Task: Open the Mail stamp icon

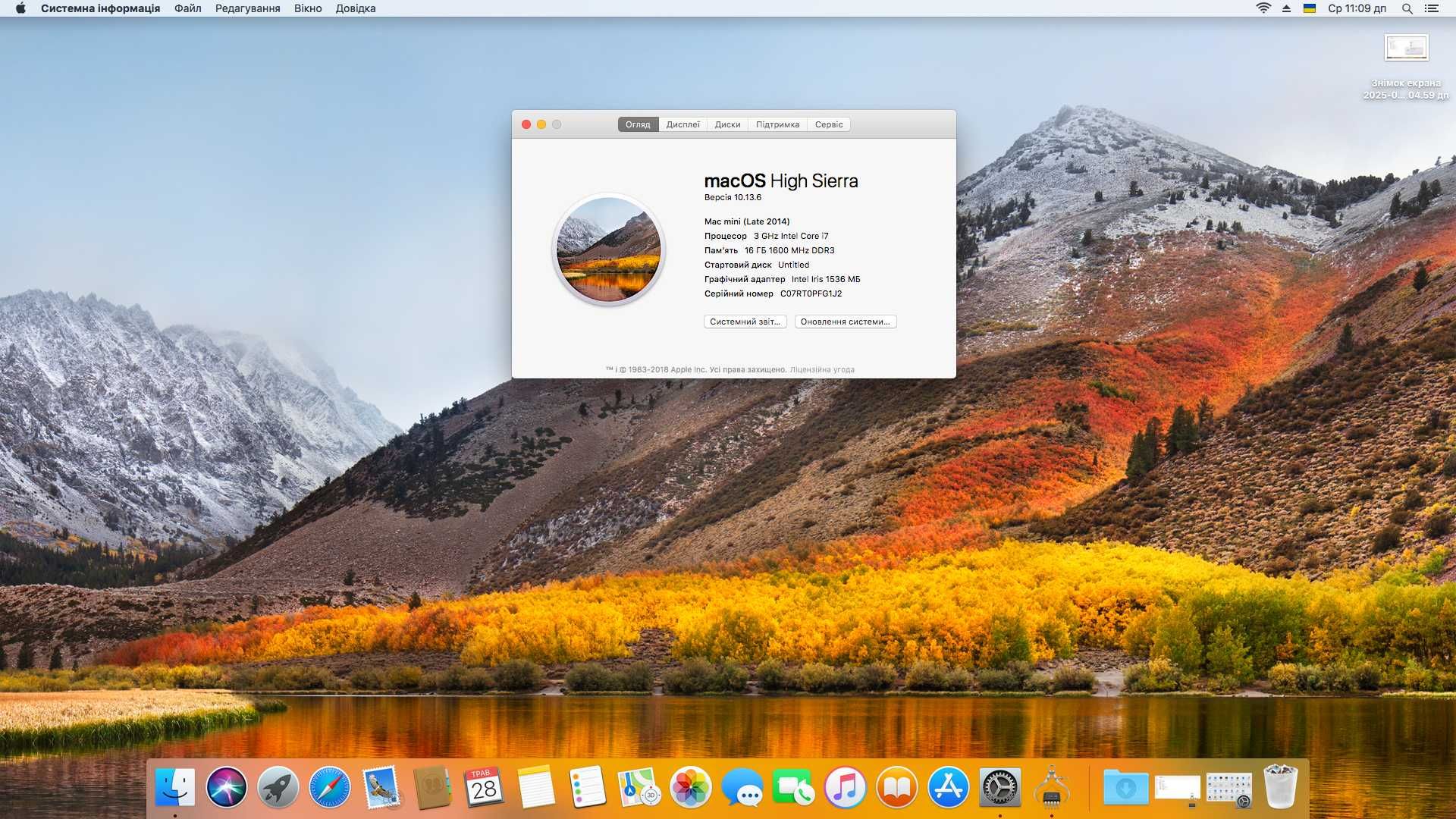Action: [x=381, y=787]
